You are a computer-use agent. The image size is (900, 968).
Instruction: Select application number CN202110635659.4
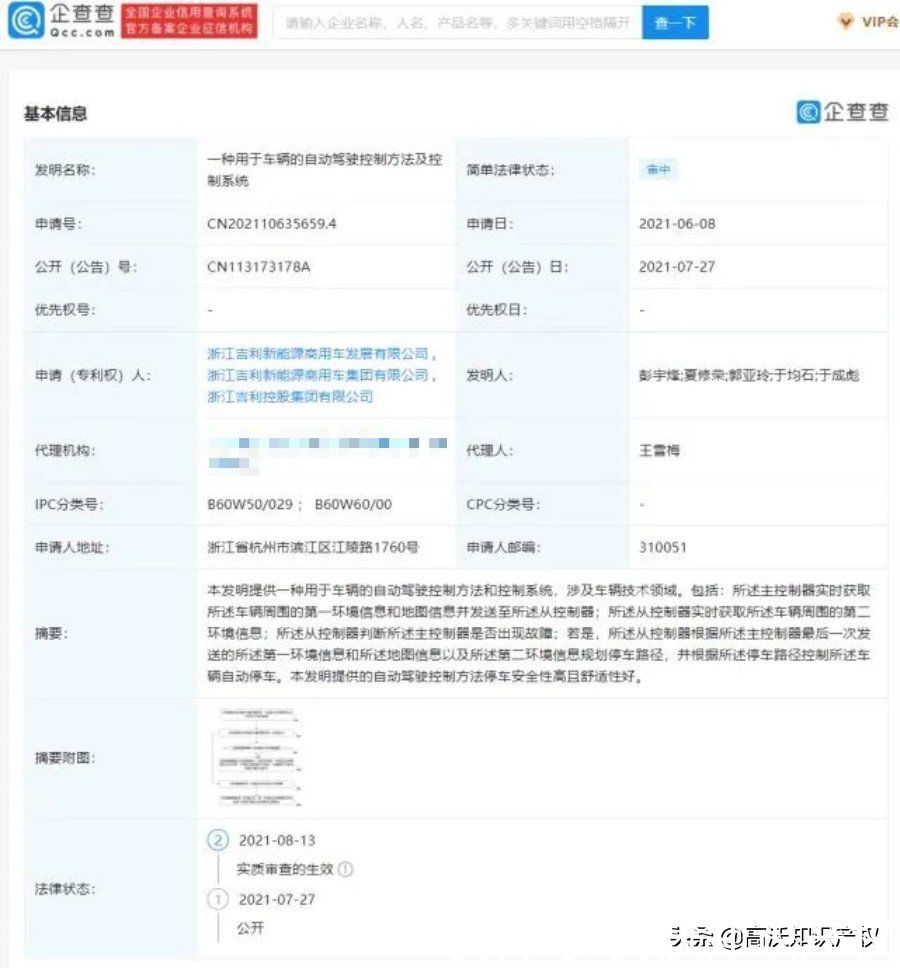coord(272,223)
